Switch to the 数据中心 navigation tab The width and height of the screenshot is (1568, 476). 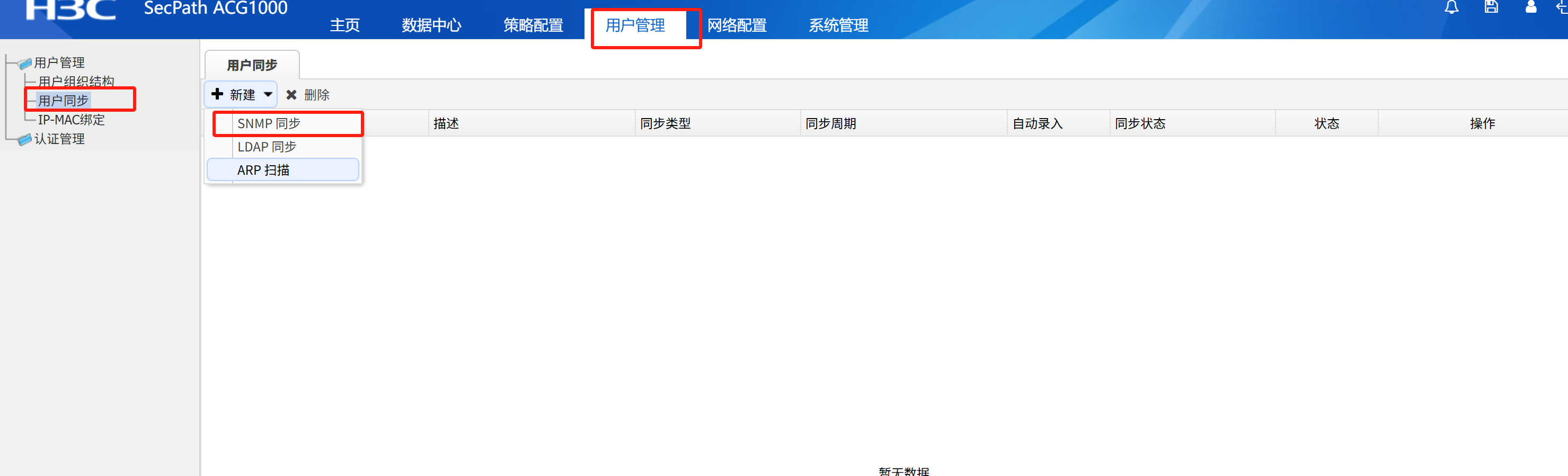(431, 25)
